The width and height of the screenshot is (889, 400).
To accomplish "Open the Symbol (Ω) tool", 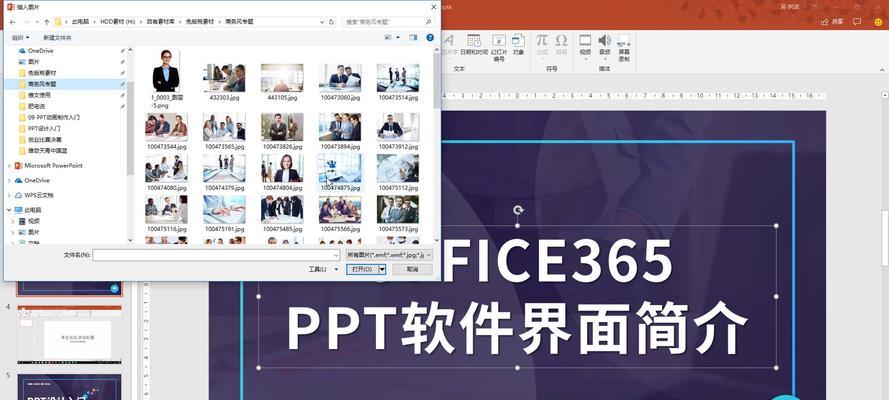I will pos(561,44).
